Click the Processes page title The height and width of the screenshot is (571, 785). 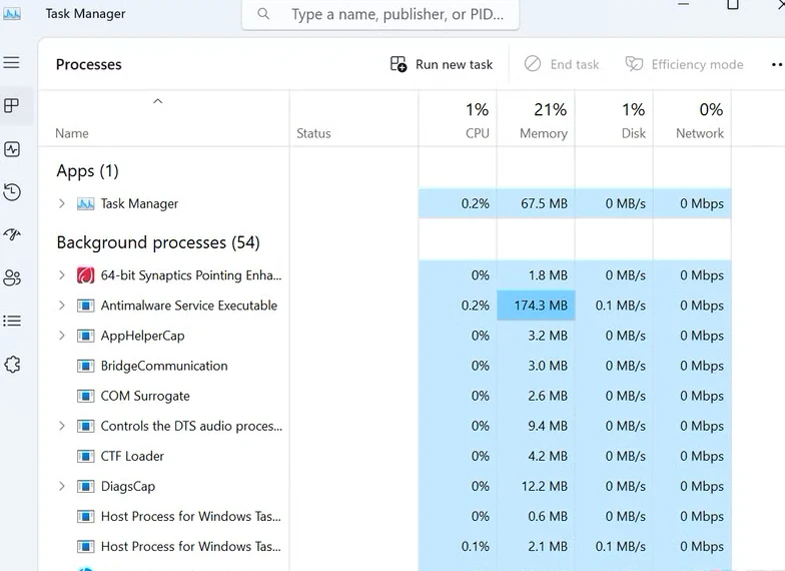click(89, 65)
